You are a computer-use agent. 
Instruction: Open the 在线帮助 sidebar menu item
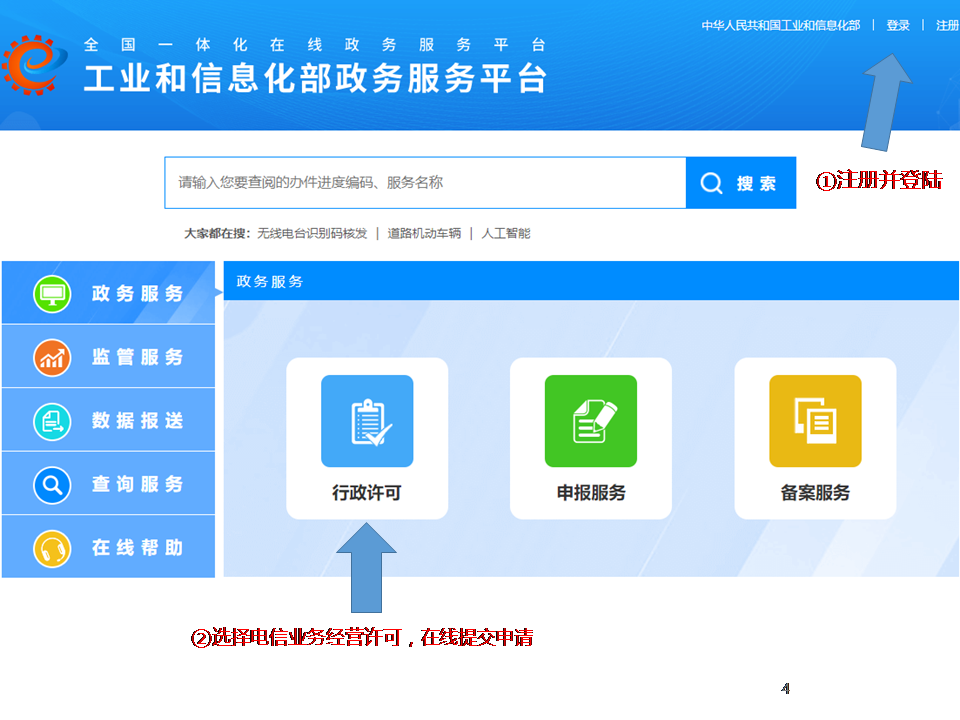tap(108, 547)
